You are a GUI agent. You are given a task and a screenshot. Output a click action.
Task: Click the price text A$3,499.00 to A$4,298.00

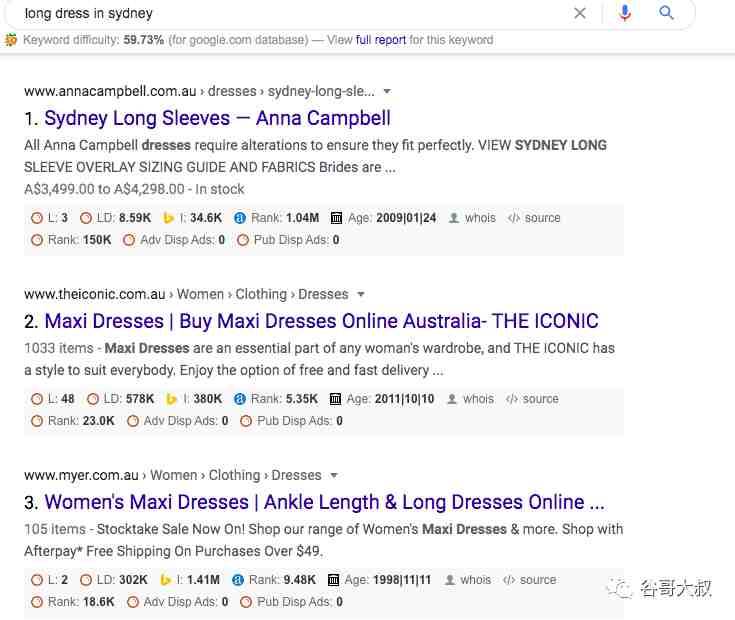[x=104, y=189]
